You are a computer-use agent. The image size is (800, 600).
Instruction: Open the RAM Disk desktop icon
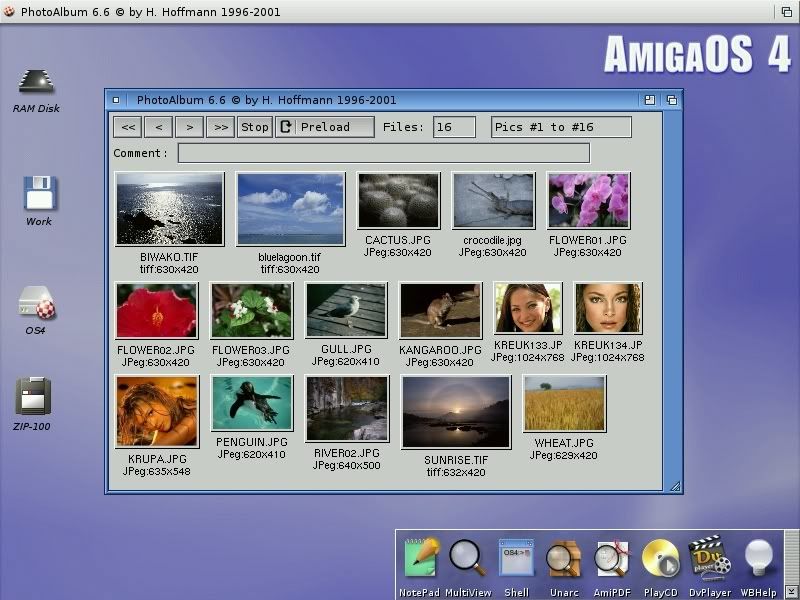click(36, 83)
